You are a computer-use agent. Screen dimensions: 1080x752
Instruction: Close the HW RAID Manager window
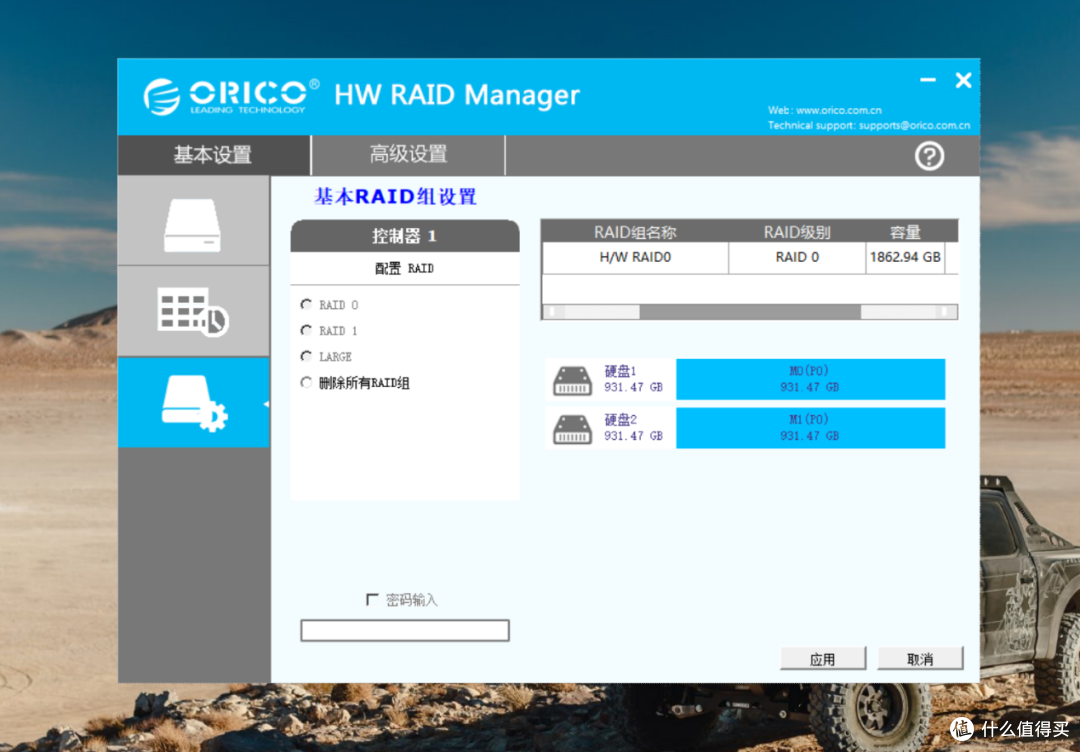coord(963,81)
